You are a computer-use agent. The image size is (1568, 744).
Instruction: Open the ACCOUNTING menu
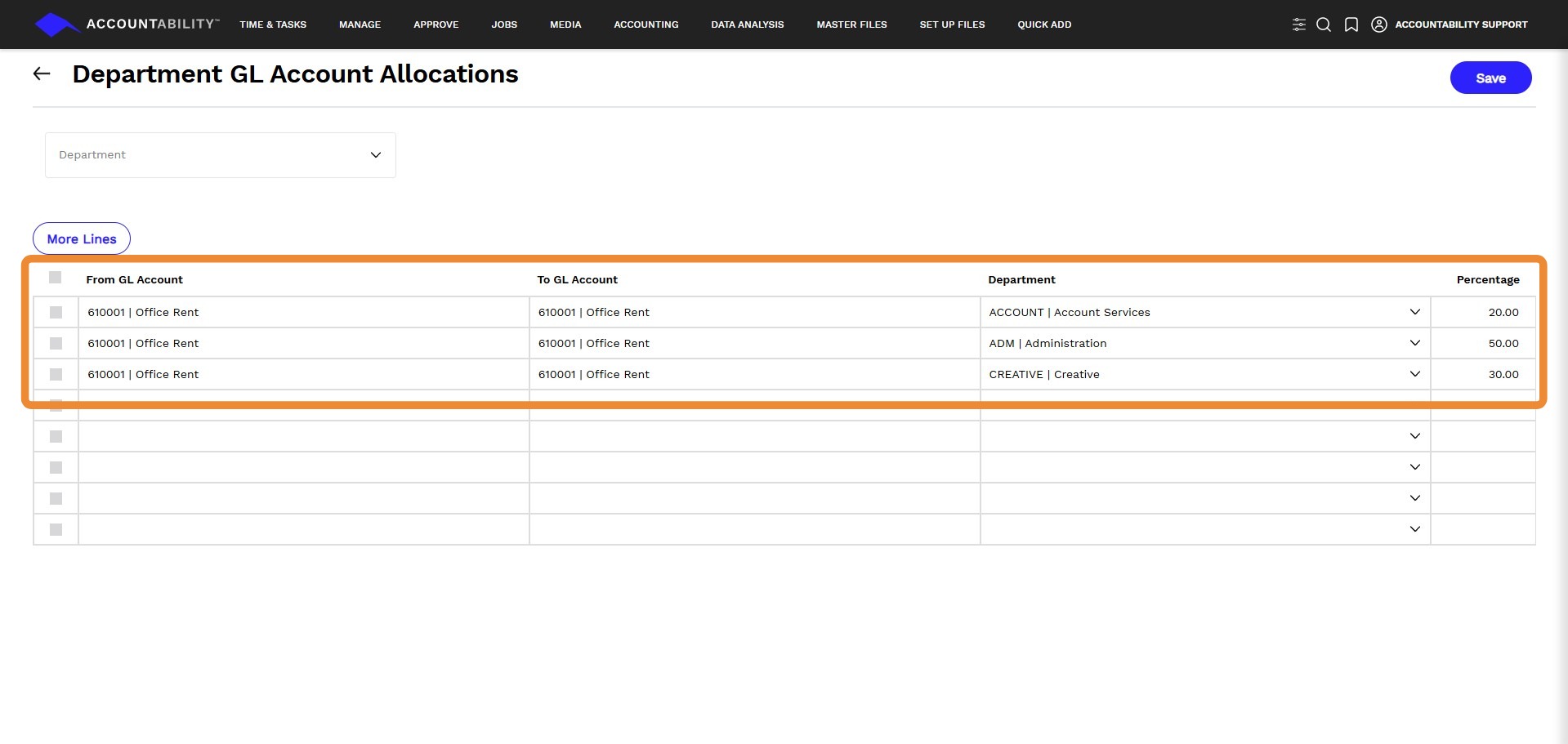click(646, 25)
